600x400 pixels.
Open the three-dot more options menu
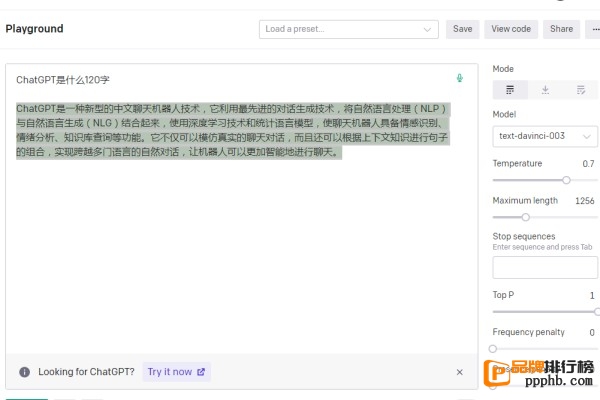pyautogui.click(x=594, y=29)
